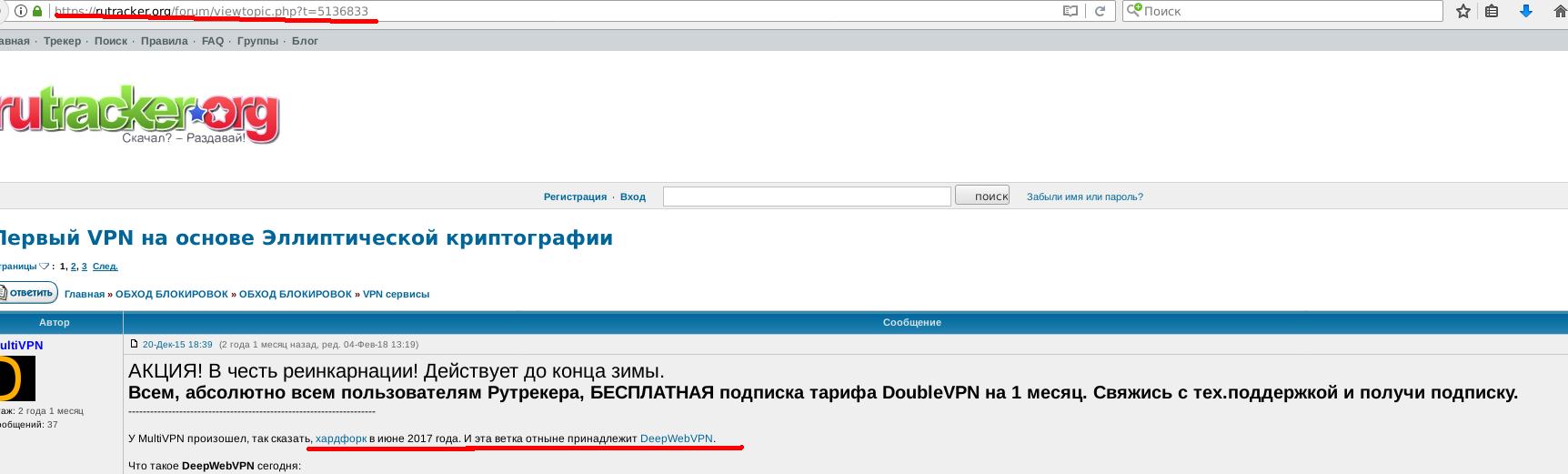The image size is (1568, 474).
Task: Open Блог in top navigation
Action: coord(305,41)
